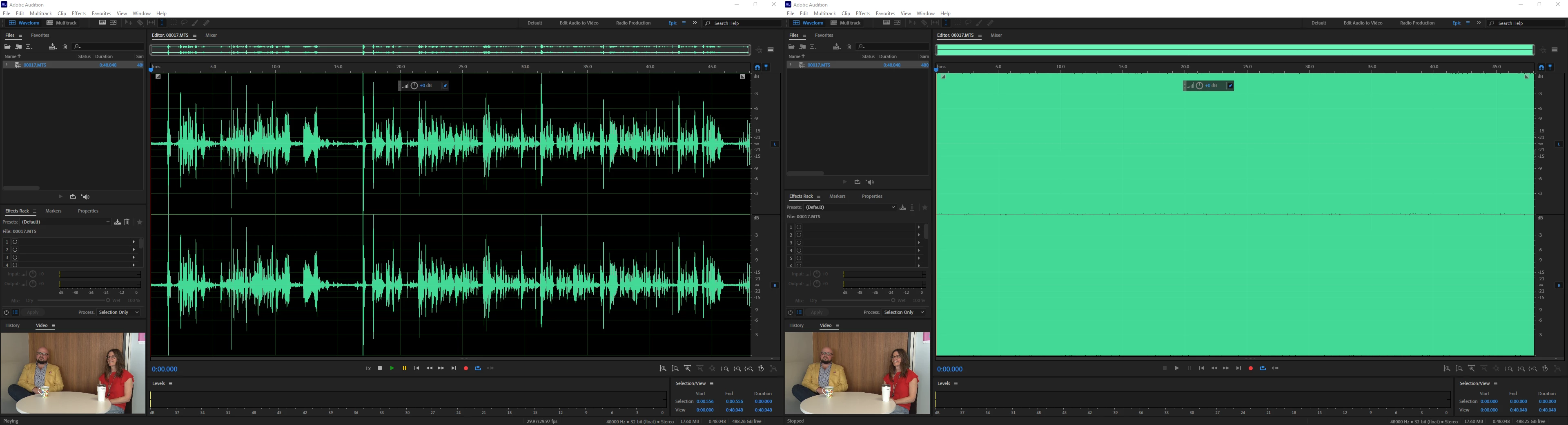This screenshot has height=425, width=1568.
Task: Select Lasso Selection tool in left window
Action: (x=184, y=23)
